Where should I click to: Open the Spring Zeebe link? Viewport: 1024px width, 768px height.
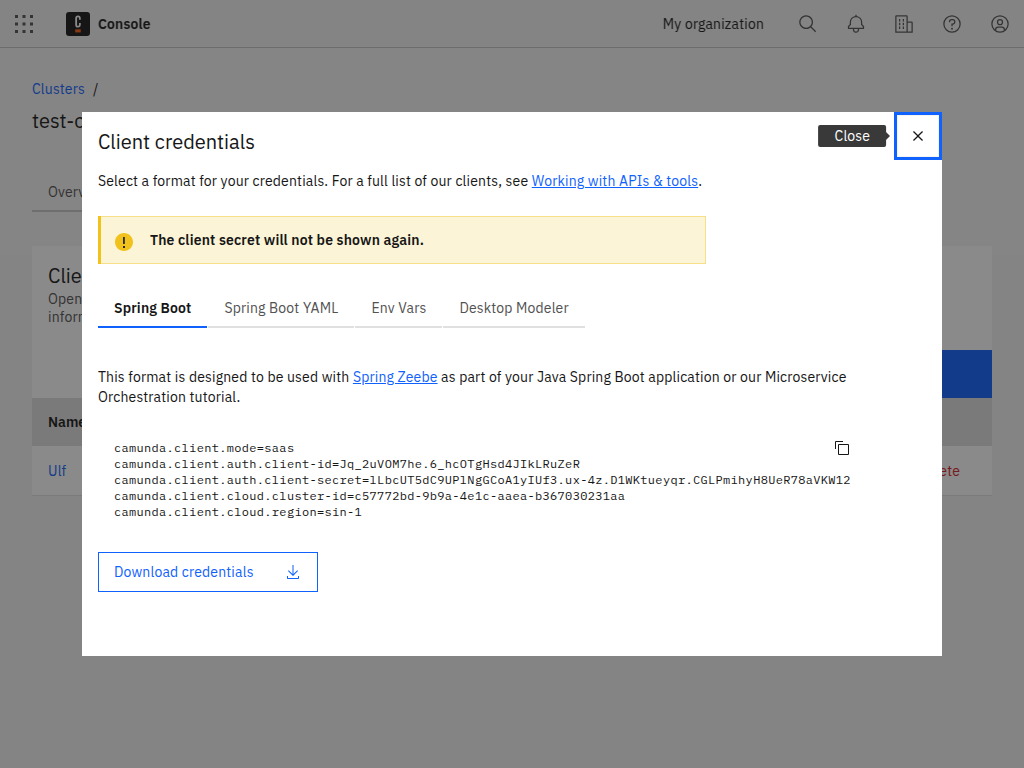395,377
